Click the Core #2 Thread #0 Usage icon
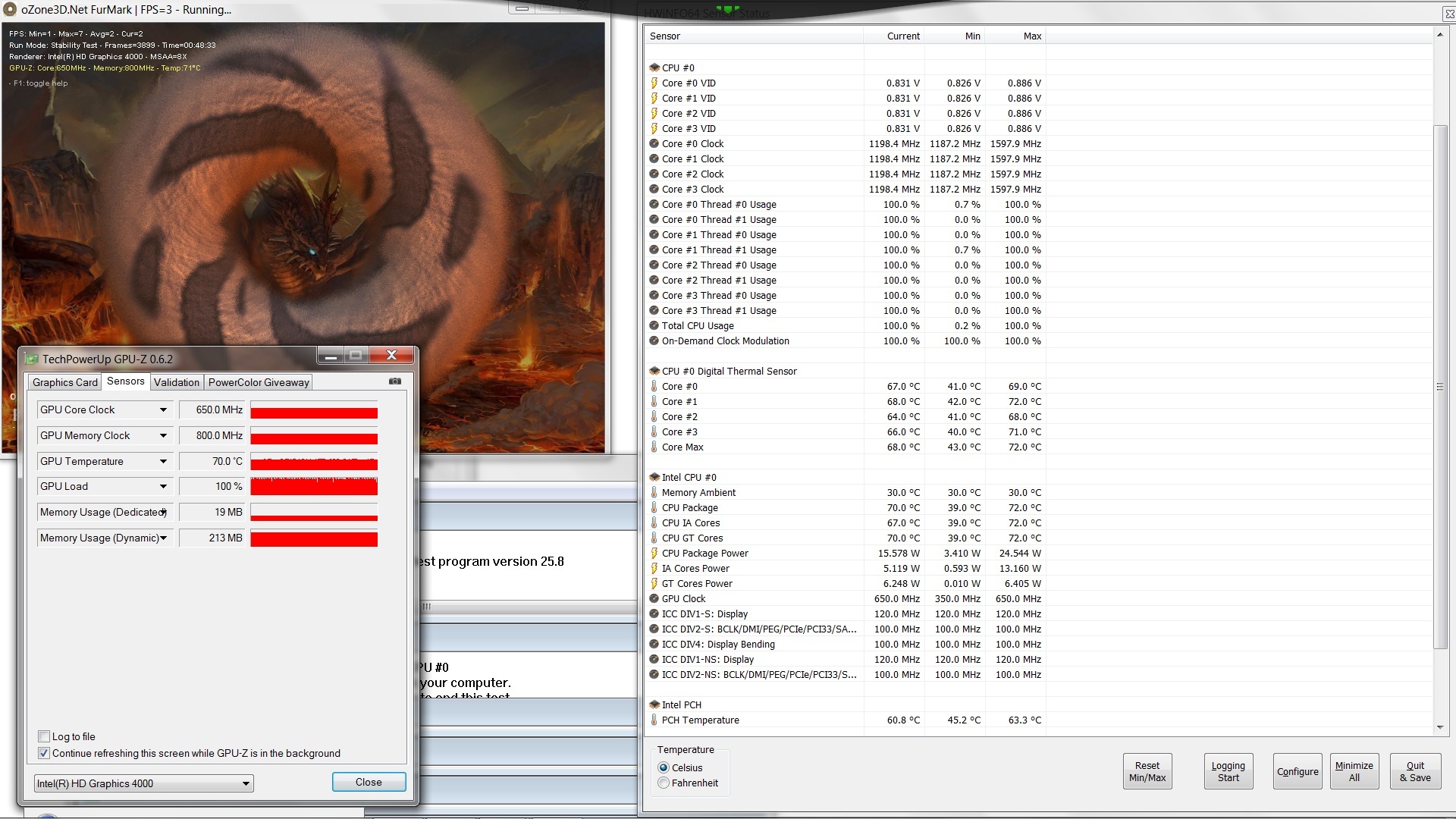 [x=654, y=265]
